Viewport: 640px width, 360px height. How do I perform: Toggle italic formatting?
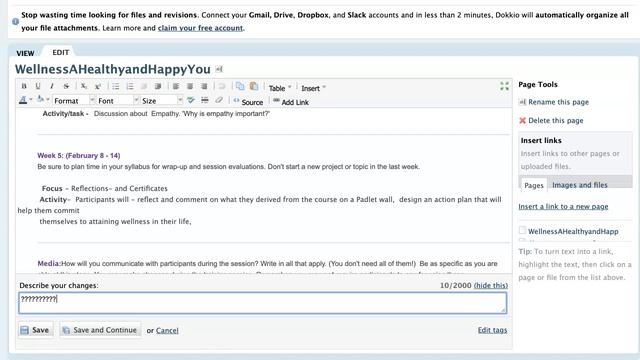coord(52,86)
